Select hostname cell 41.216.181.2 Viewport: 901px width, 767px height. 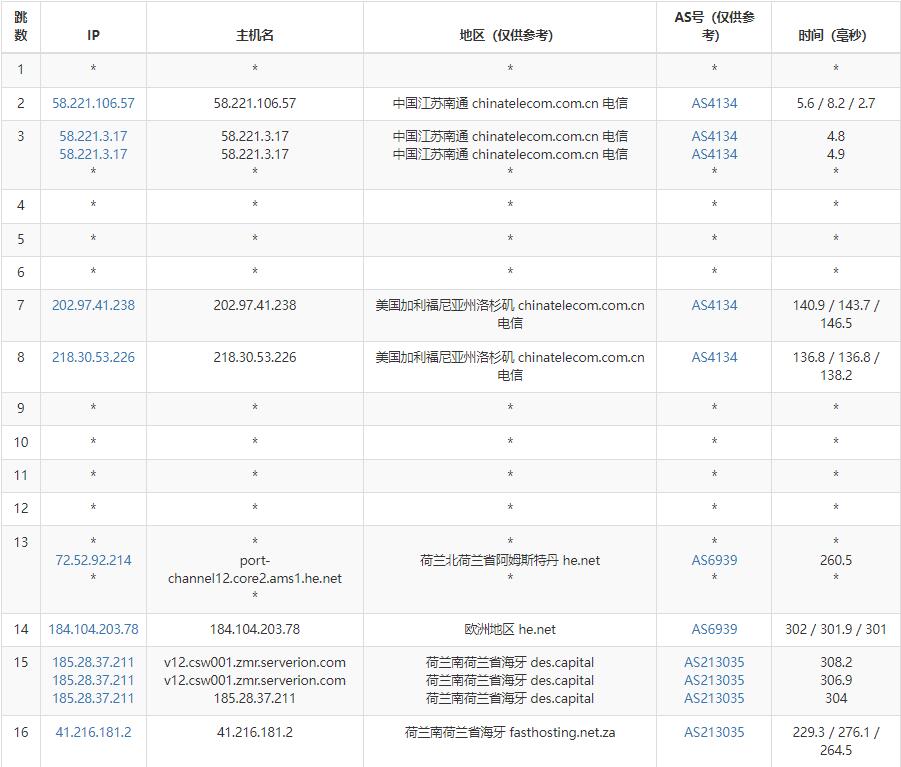pos(255,733)
